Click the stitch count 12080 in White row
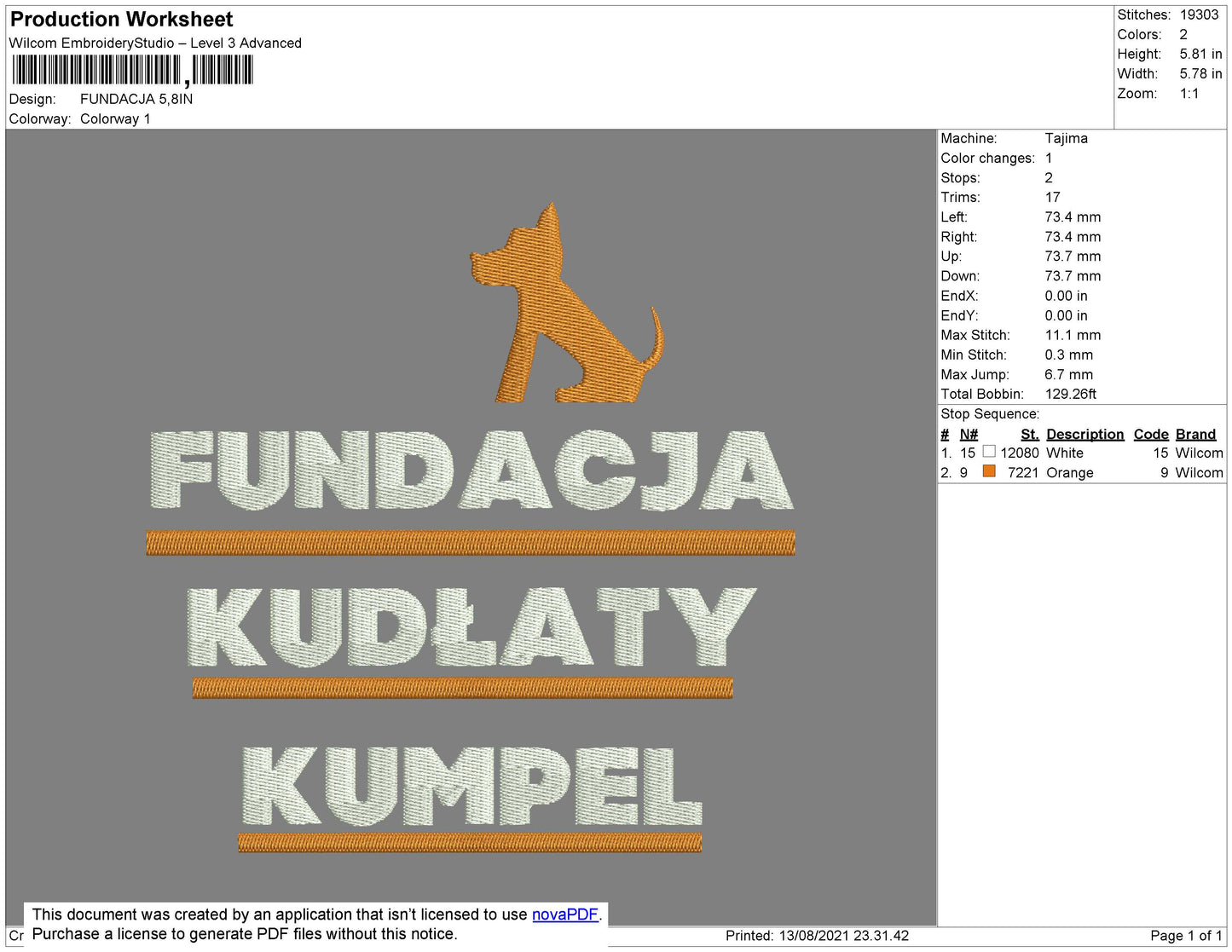Image resolution: width=1232 pixels, height=952 pixels. coord(1020,453)
